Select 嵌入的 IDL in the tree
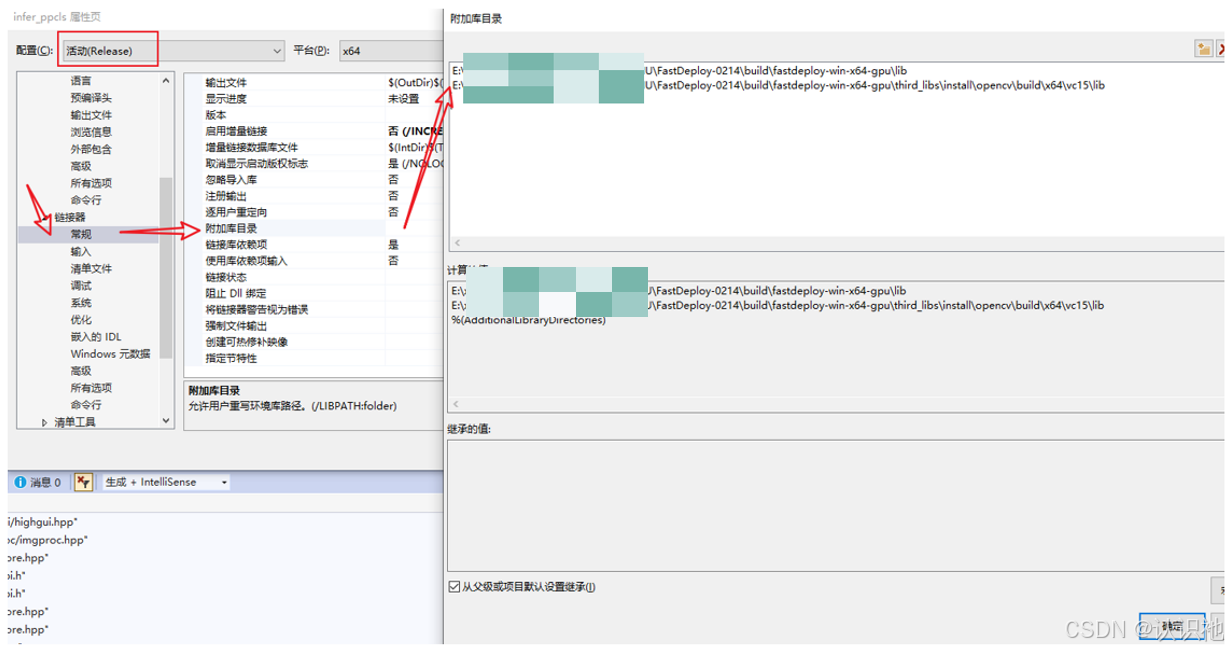Viewport: 1228px width, 649px height. click(96, 336)
